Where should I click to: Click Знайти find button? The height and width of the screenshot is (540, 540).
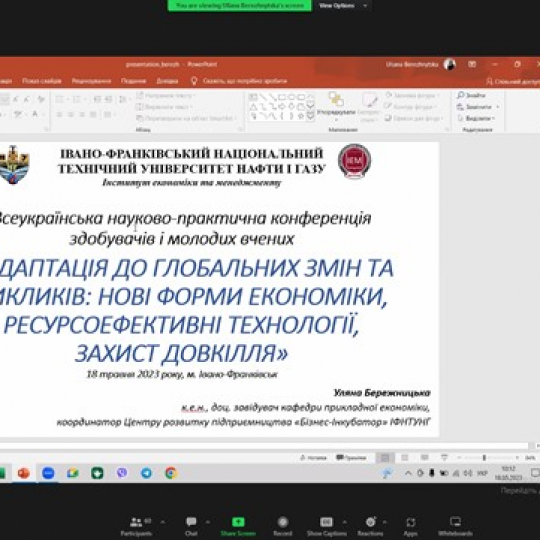pos(471,95)
